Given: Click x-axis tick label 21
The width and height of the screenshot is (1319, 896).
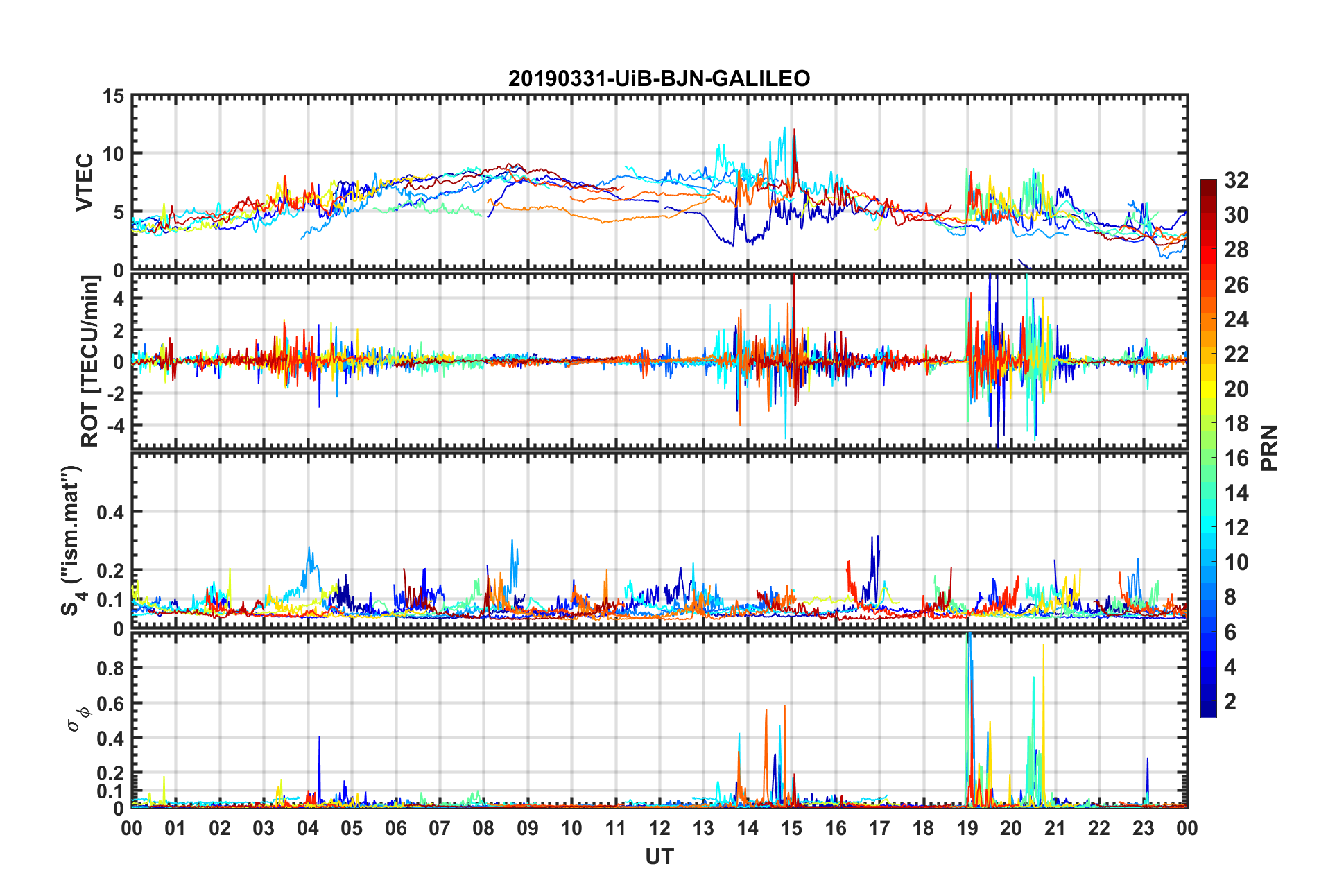Looking at the screenshot, I should 1055,828.
